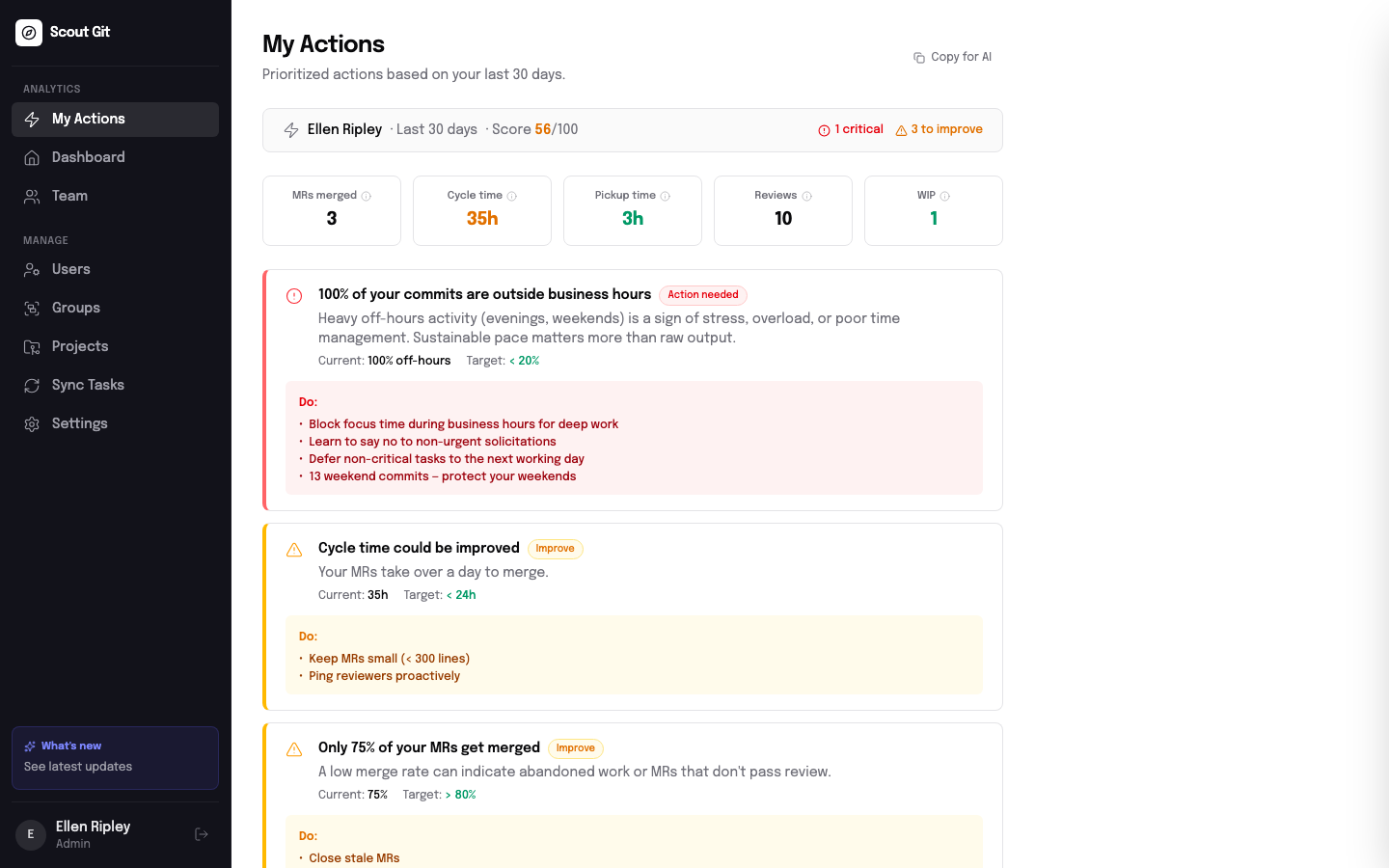Click Ellen Ripley's avatar
1389x868 pixels.
[x=30, y=834]
